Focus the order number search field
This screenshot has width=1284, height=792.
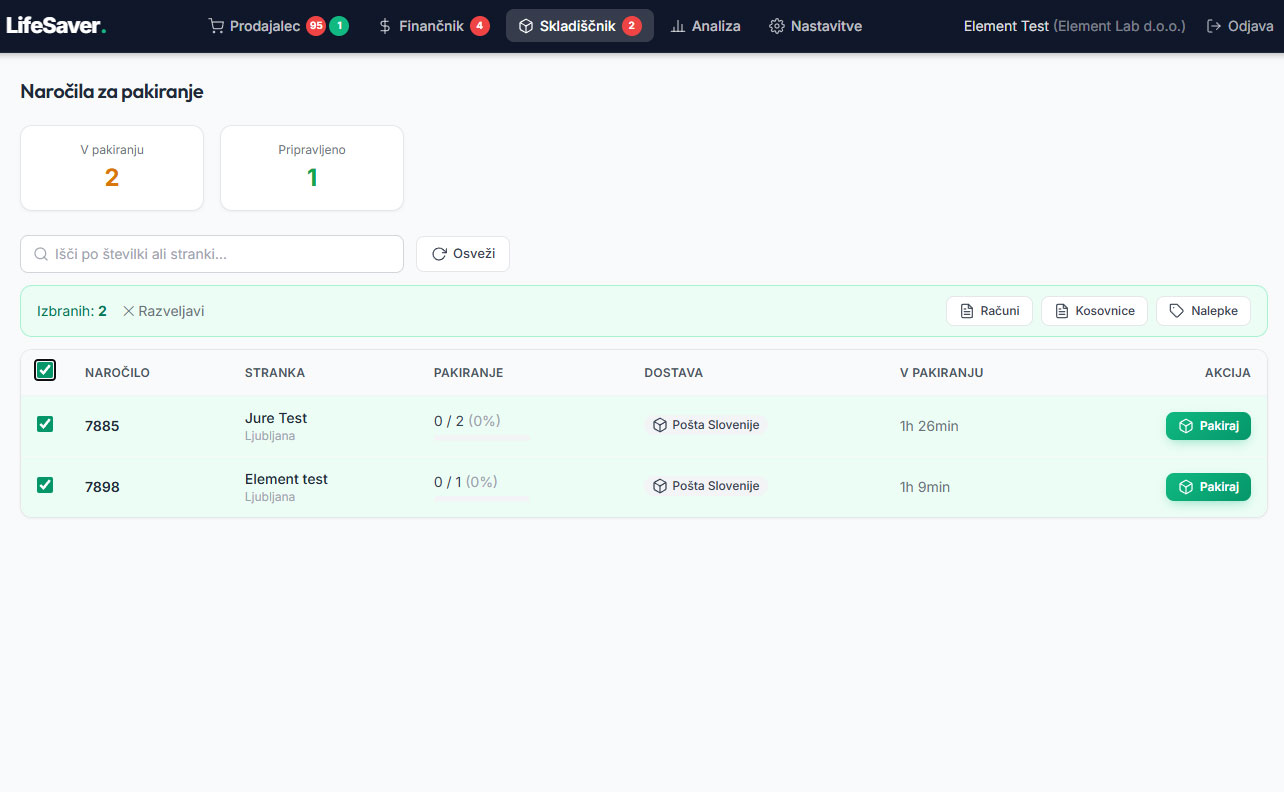pyautogui.click(x=212, y=254)
